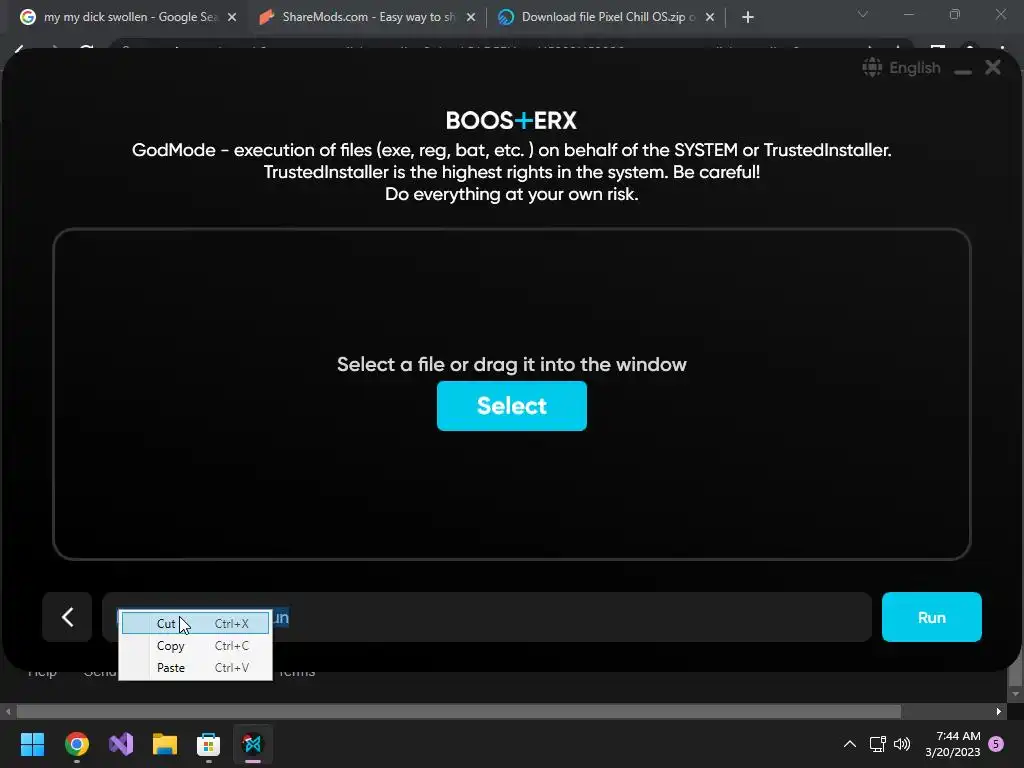Viewport: 1024px width, 768px height.
Task: Open Visual Studio from the taskbar
Action: coord(121,744)
